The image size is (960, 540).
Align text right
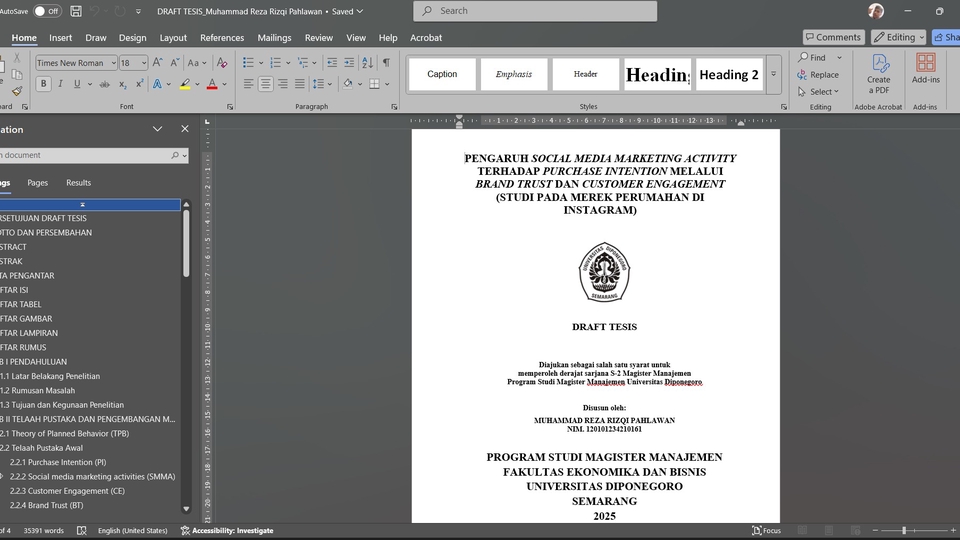tap(282, 84)
